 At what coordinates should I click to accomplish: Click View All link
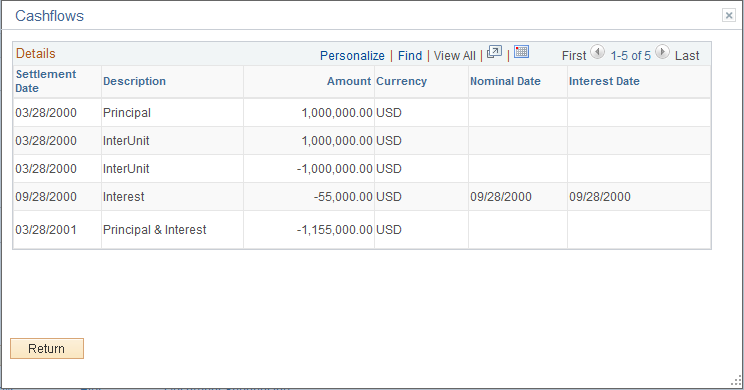(455, 56)
